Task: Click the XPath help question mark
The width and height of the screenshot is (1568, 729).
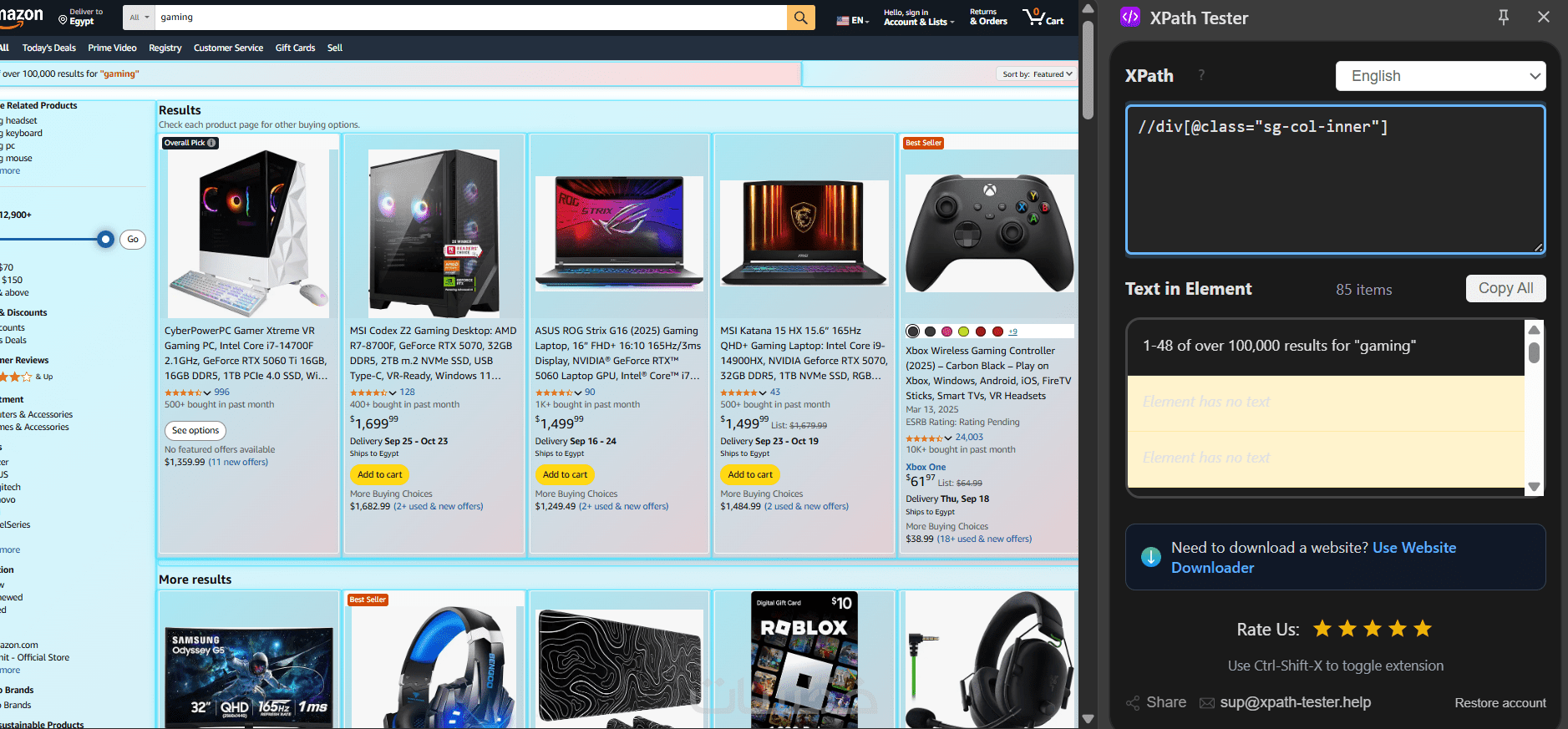Action: (x=1201, y=75)
